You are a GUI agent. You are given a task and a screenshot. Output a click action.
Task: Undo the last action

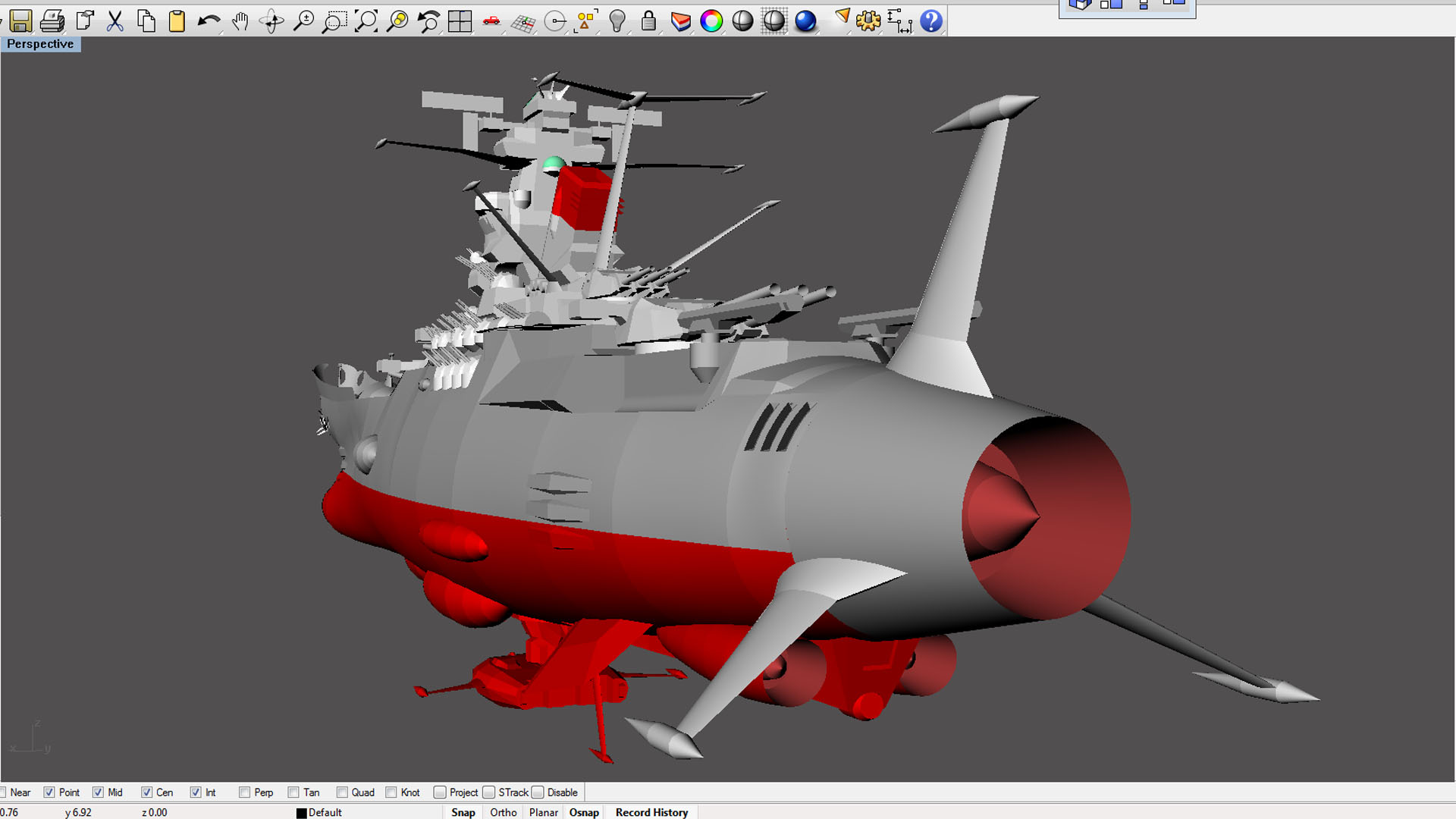(x=209, y=20)
